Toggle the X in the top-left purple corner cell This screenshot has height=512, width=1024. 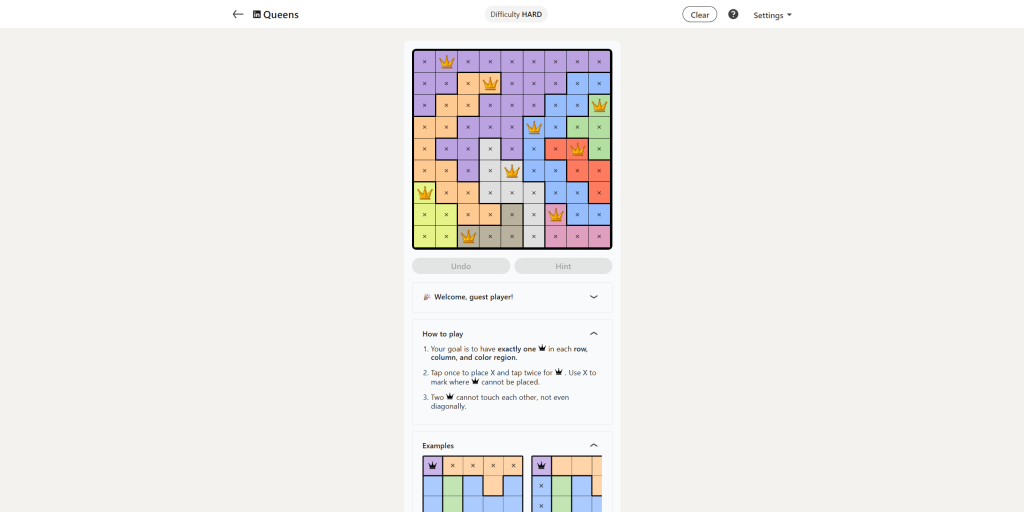425,61
